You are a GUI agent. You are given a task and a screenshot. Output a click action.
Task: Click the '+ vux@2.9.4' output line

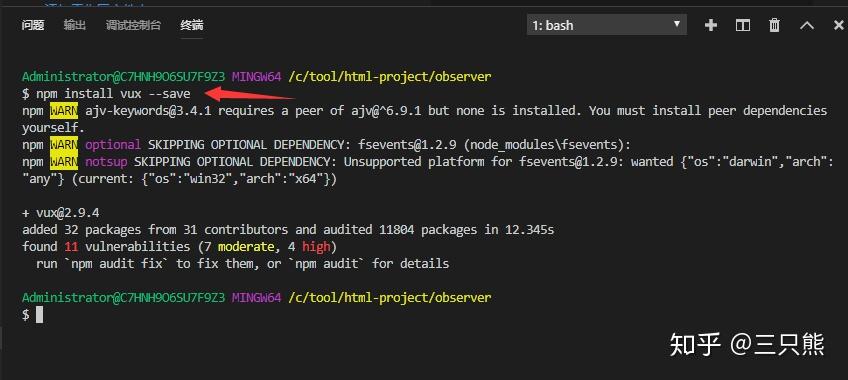pos(61,212)
